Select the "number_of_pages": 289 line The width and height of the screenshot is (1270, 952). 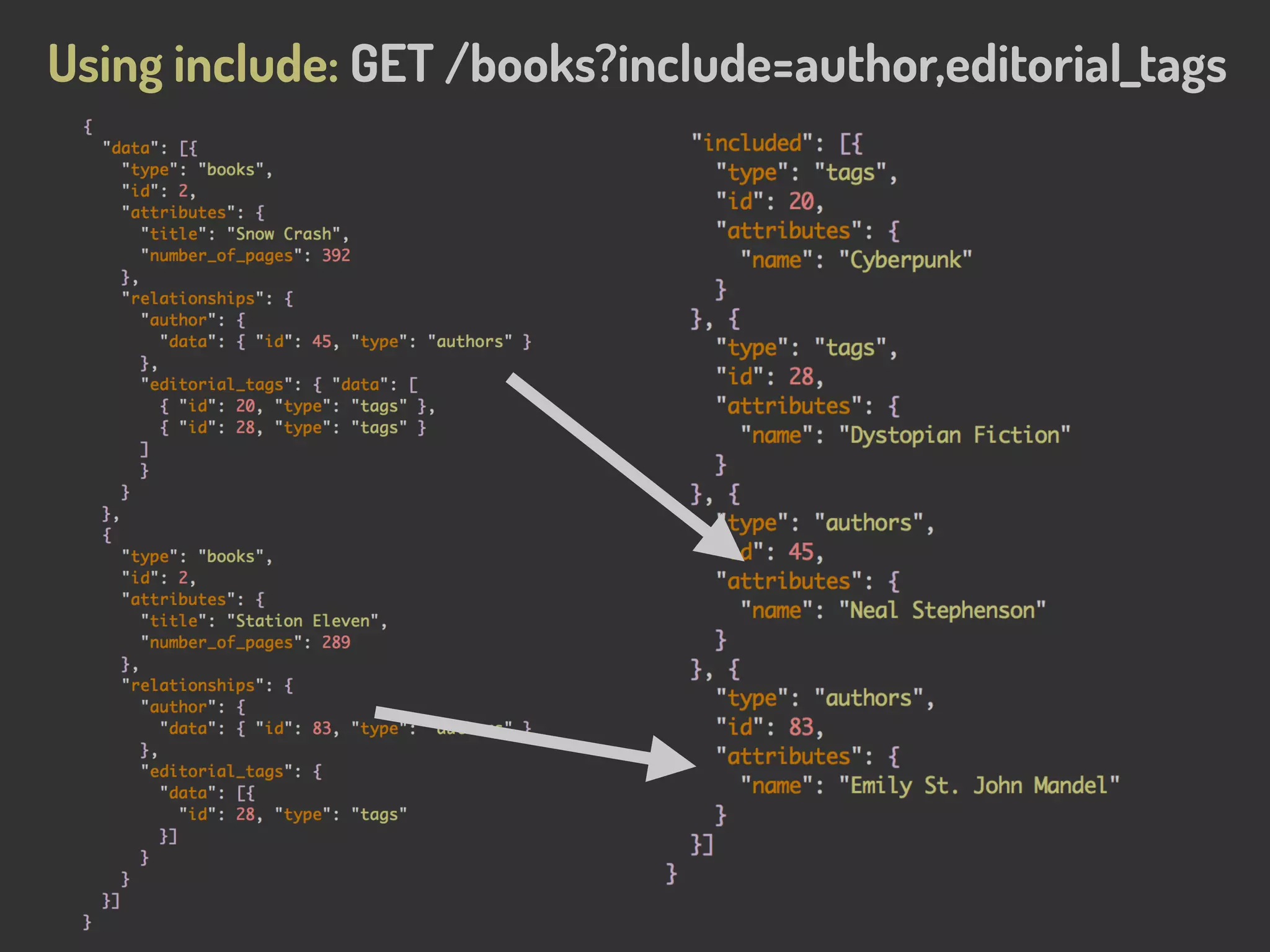coord(246,643)
